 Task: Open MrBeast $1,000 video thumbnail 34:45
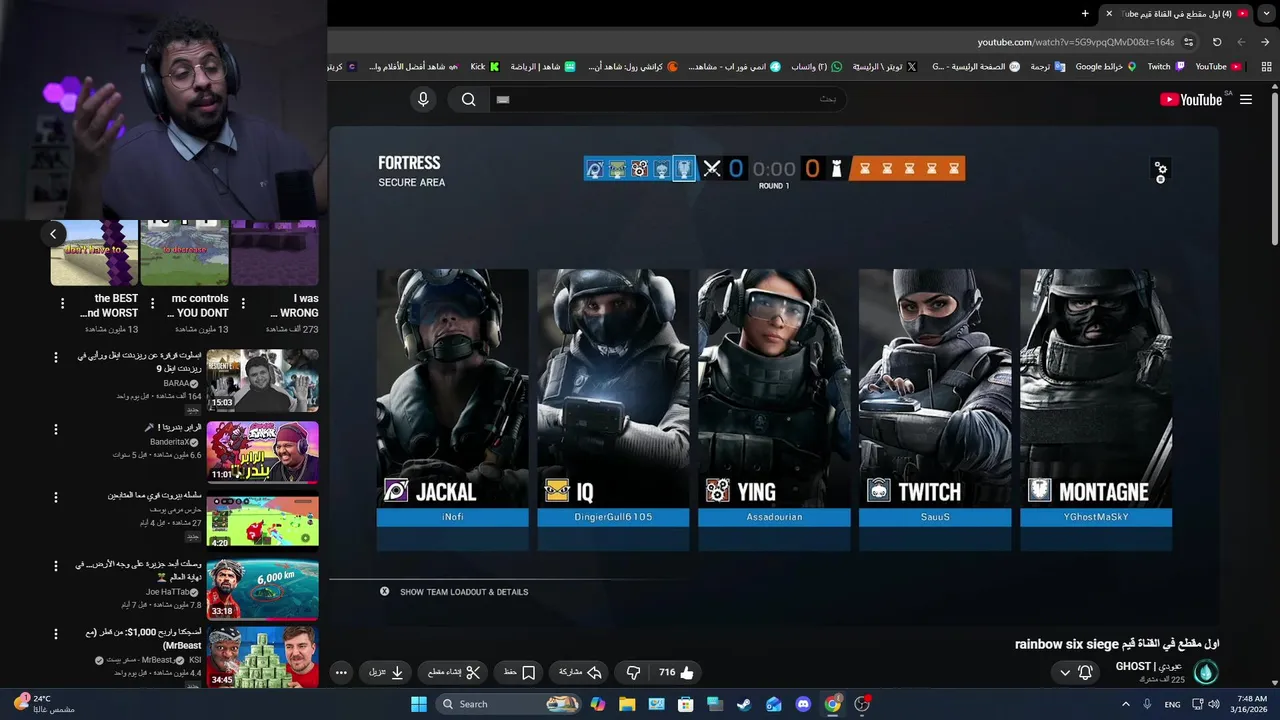pos(263,656)
